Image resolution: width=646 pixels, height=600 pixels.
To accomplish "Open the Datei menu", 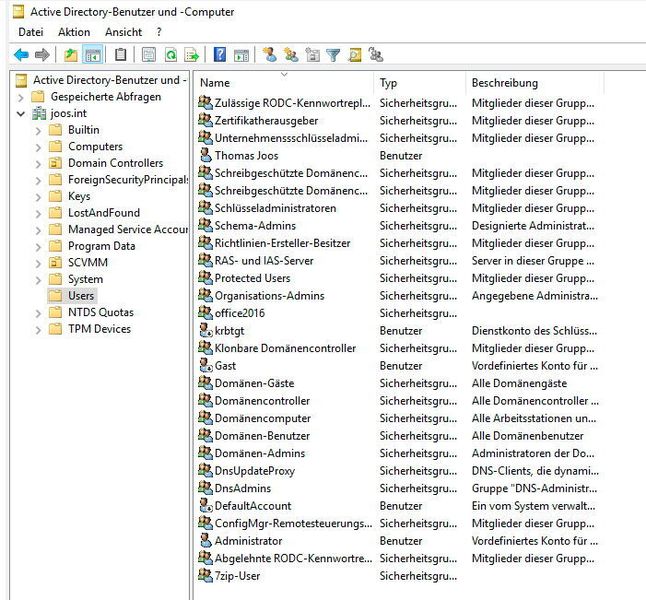I will [x=31, y=32].
